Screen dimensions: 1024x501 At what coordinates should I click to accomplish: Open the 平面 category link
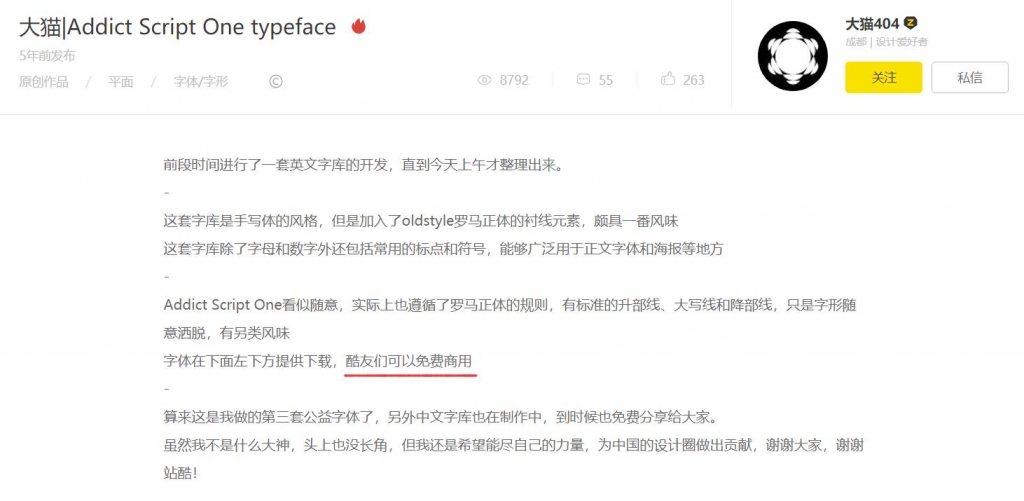[121, 82]
